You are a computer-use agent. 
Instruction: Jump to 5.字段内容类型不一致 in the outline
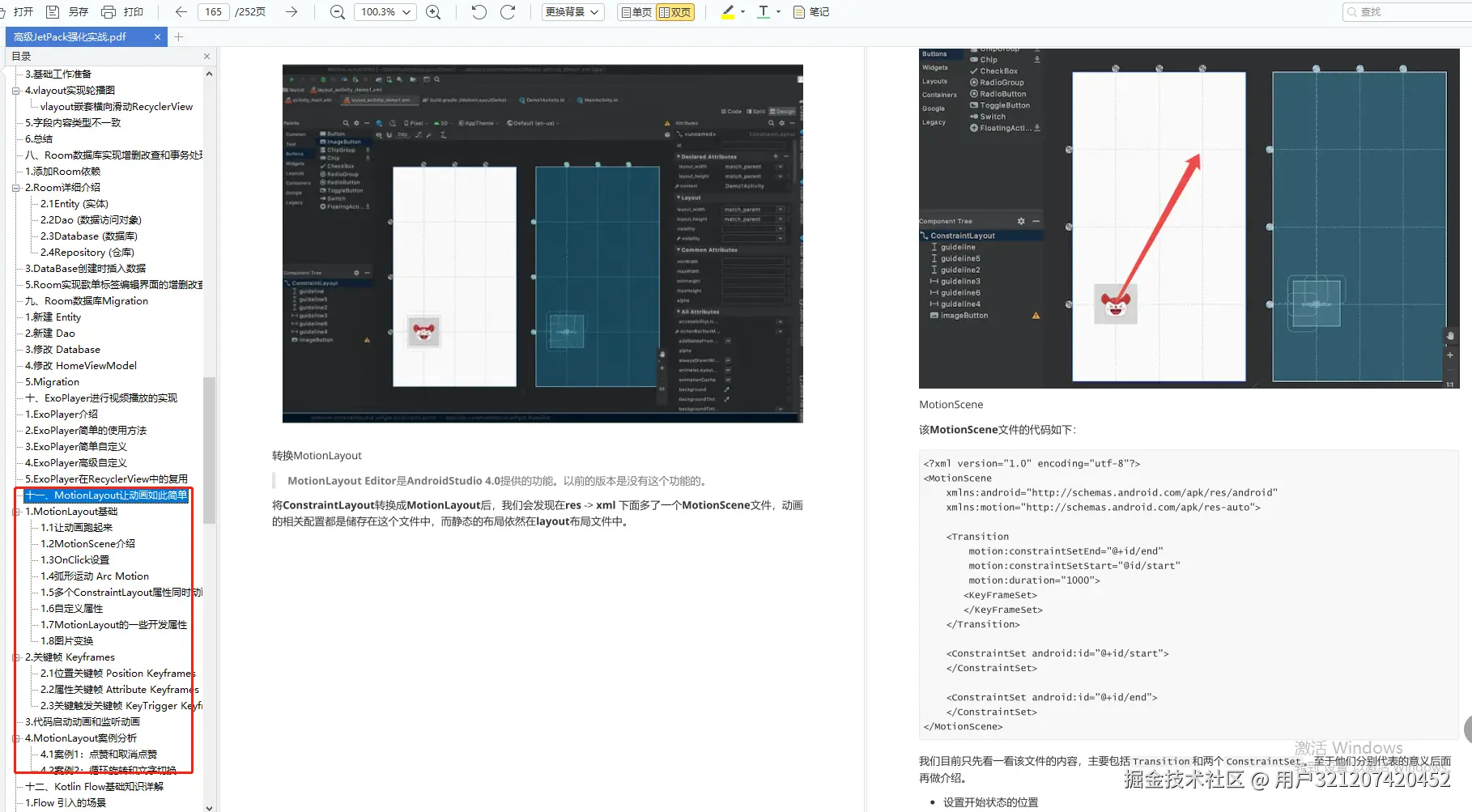pos(73,123)
